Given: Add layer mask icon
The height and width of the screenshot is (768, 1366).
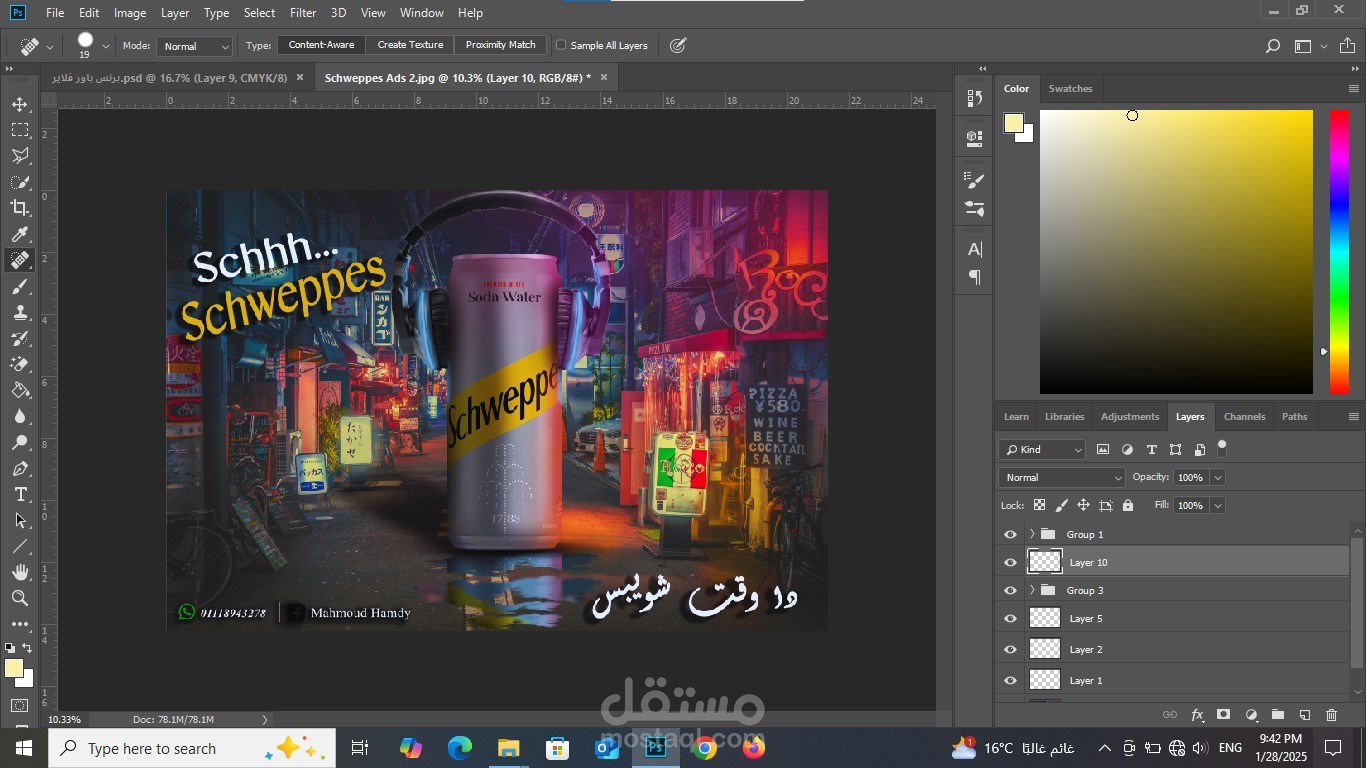Looking at the screenshot, I should [x=1223, y=715].
